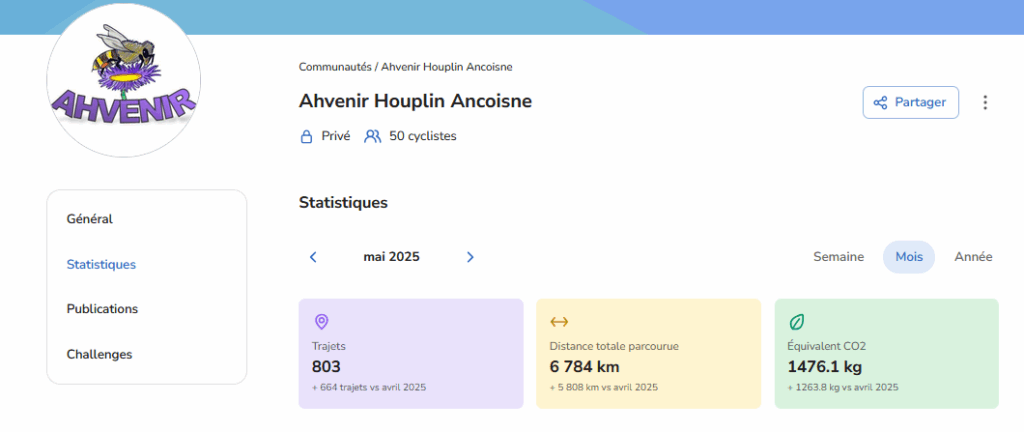The width and height of the screenshot is (1024, 432).
Task: Open the Challenges sidebar section
Action: click(x=99, y=354)
